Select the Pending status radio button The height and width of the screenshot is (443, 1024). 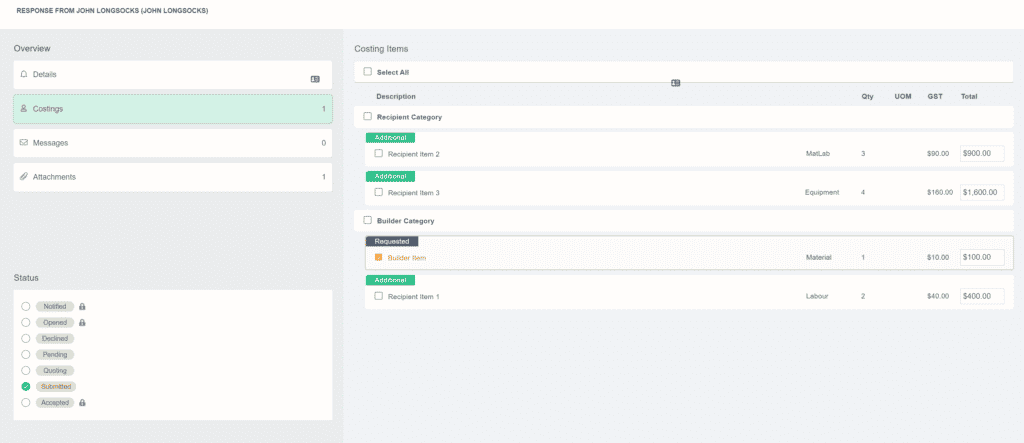tap(26, 354)
